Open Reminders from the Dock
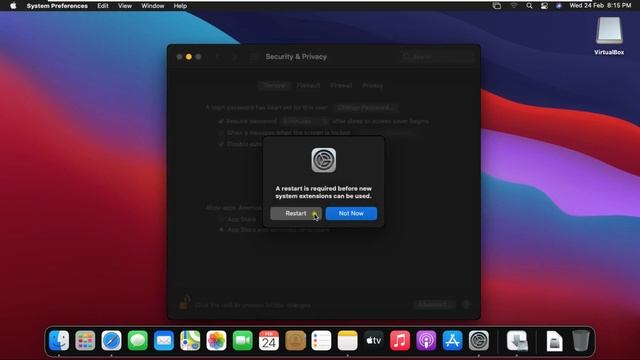640x360 pixels. [321, 340]
